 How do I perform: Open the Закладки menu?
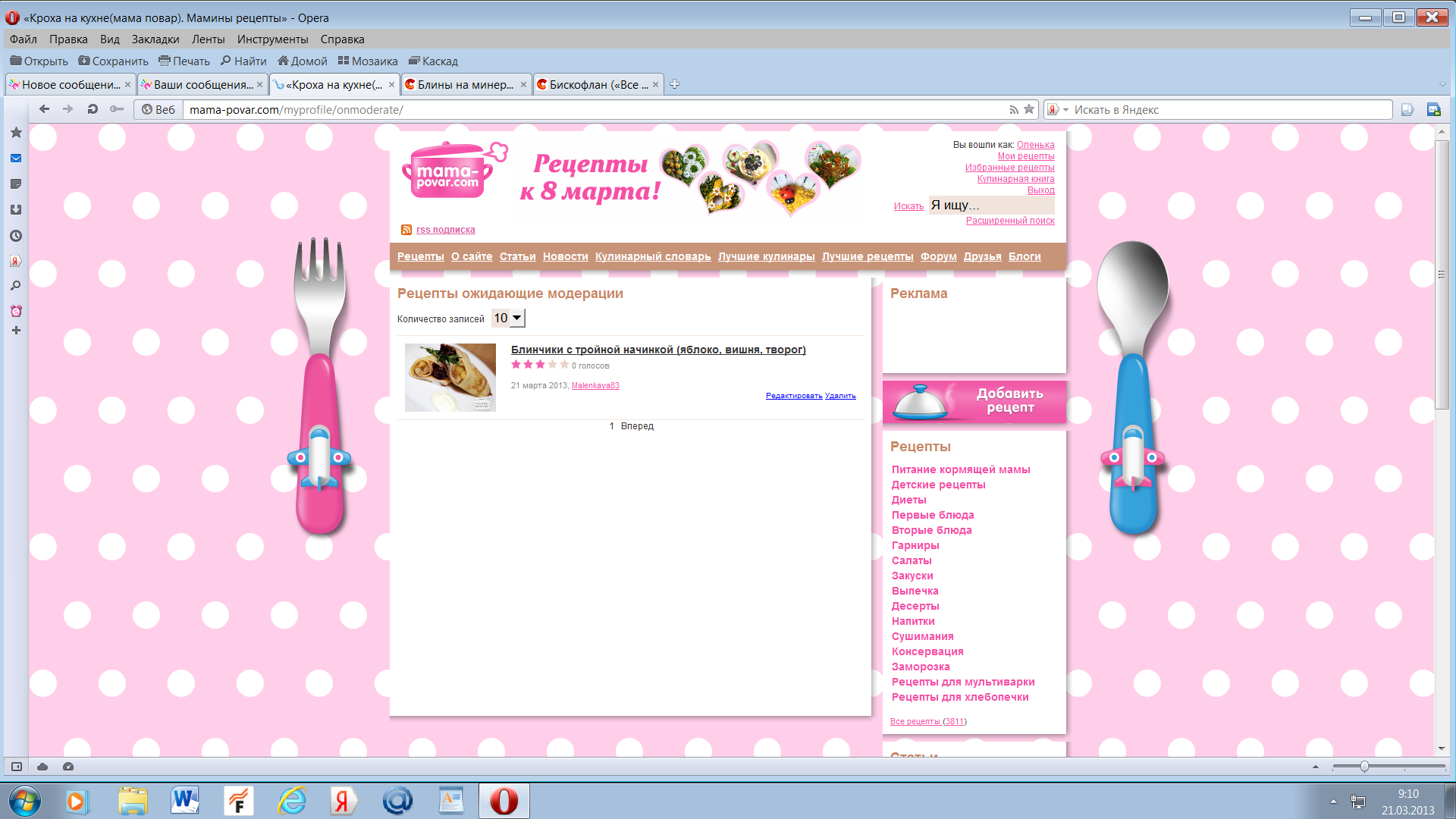pos(155,39)
